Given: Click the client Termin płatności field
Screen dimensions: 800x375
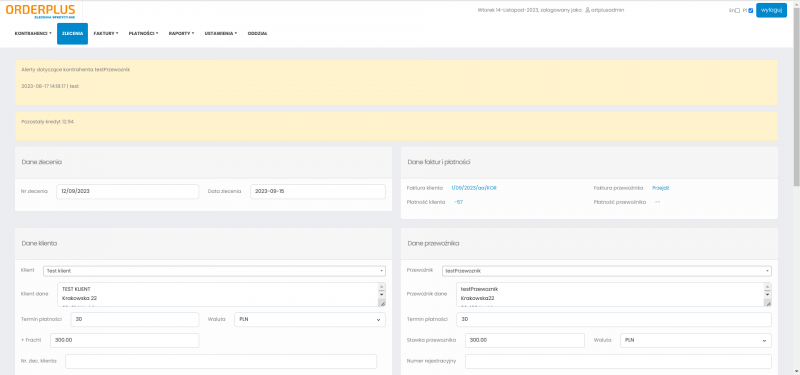Looking at the screenshot, I should [135, 319].
